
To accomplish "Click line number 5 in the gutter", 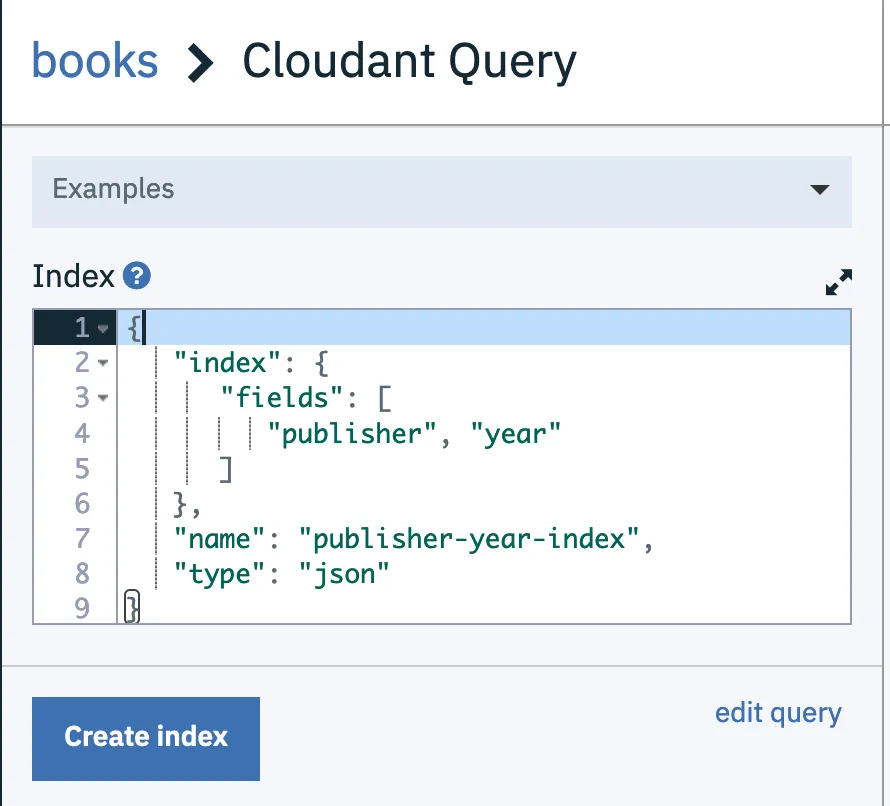I will (x=82, y=469).
